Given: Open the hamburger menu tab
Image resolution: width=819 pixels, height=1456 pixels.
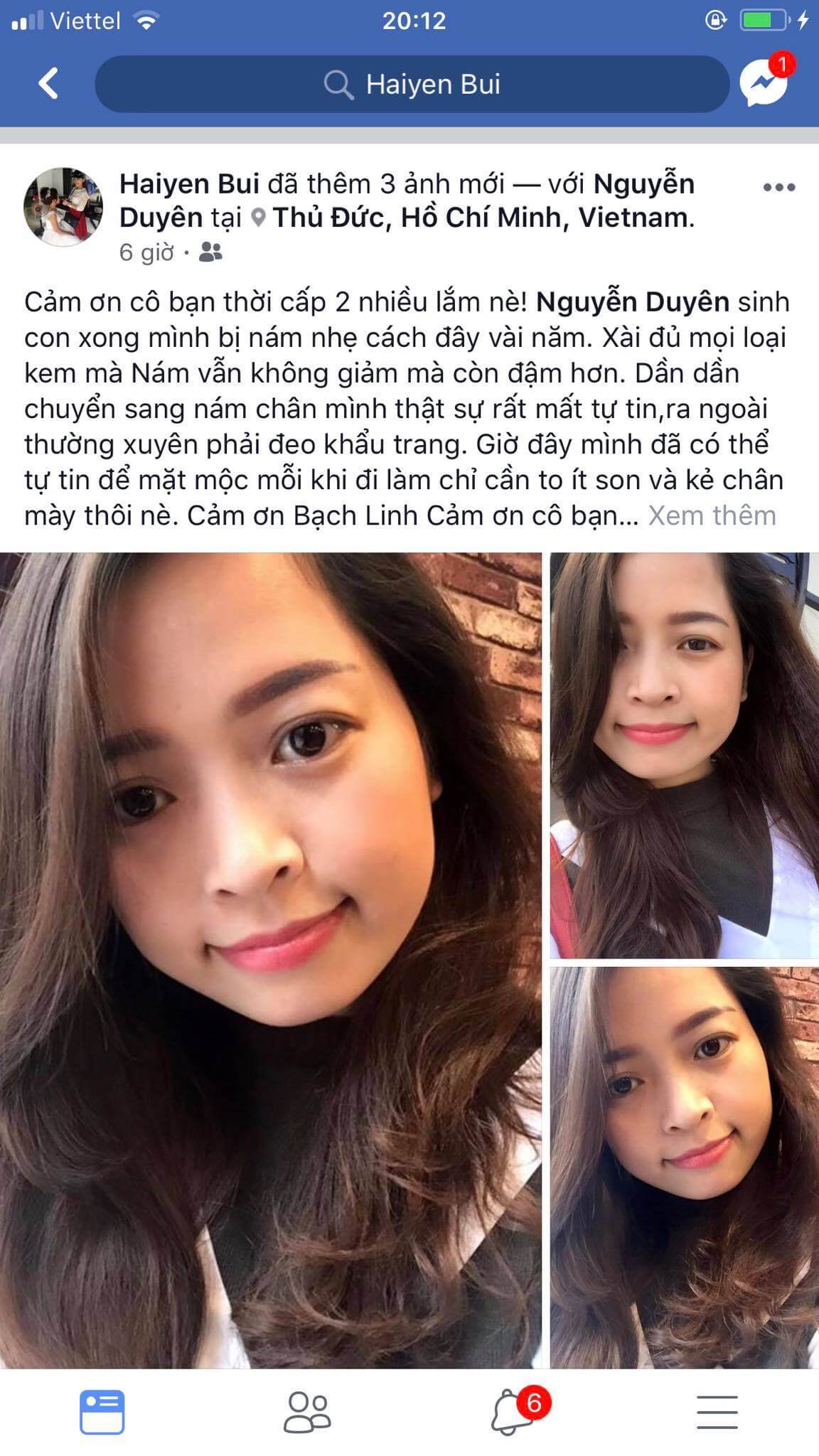Looking at the screenshot, I should (x=717, y=1412).
